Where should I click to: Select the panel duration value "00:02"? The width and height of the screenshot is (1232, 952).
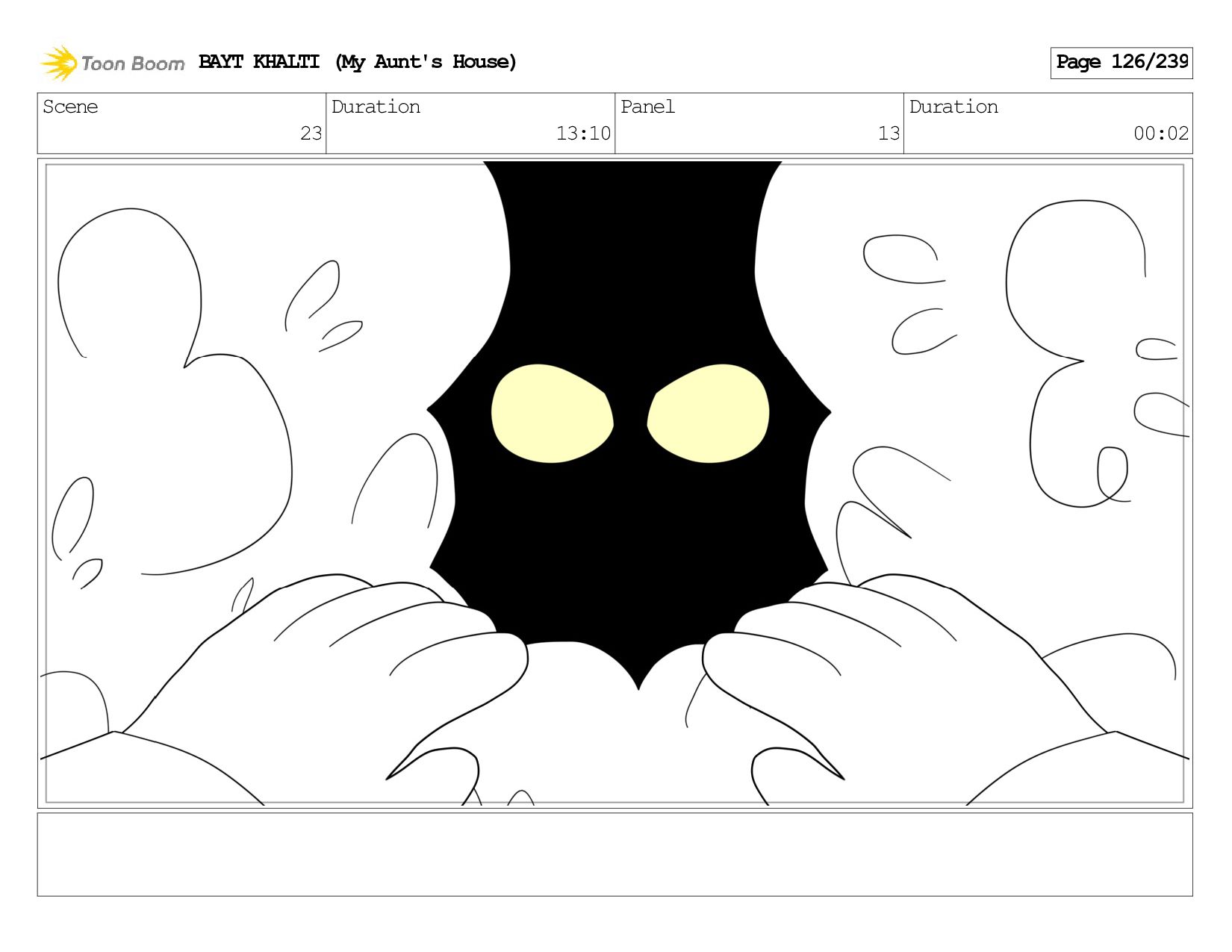tap(1161, 134)
